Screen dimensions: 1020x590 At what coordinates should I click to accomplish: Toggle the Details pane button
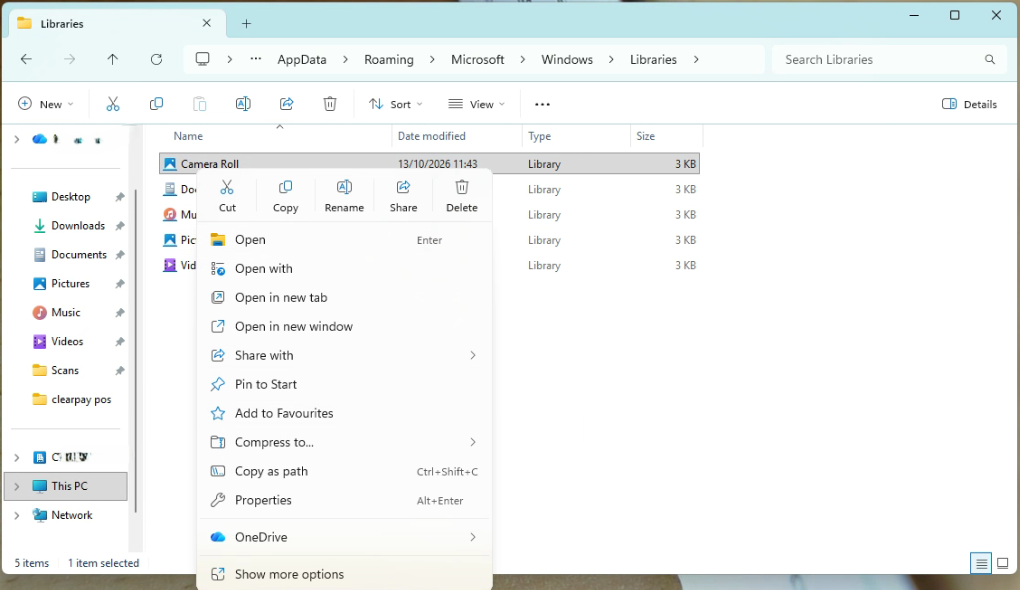tap(969, 104)
